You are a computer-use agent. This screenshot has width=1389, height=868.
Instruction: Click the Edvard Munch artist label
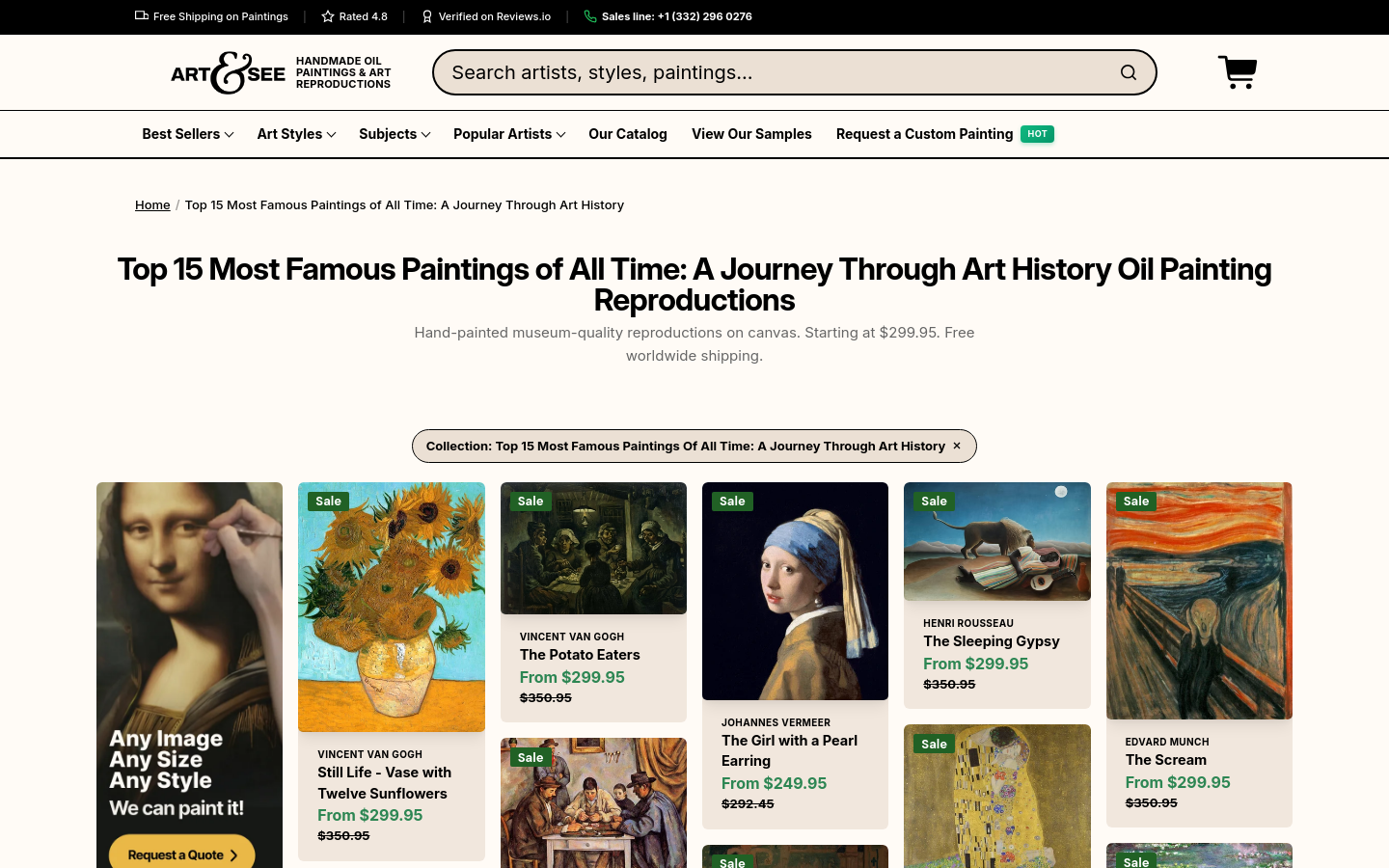click(x=1167, y=742)
